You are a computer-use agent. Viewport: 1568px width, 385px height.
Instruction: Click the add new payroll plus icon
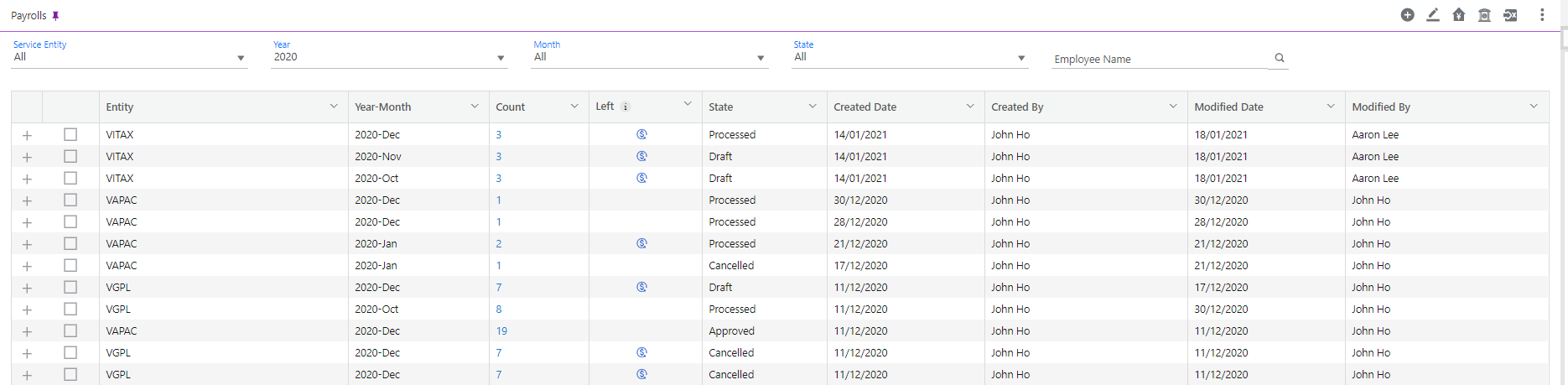[1407, 15]
